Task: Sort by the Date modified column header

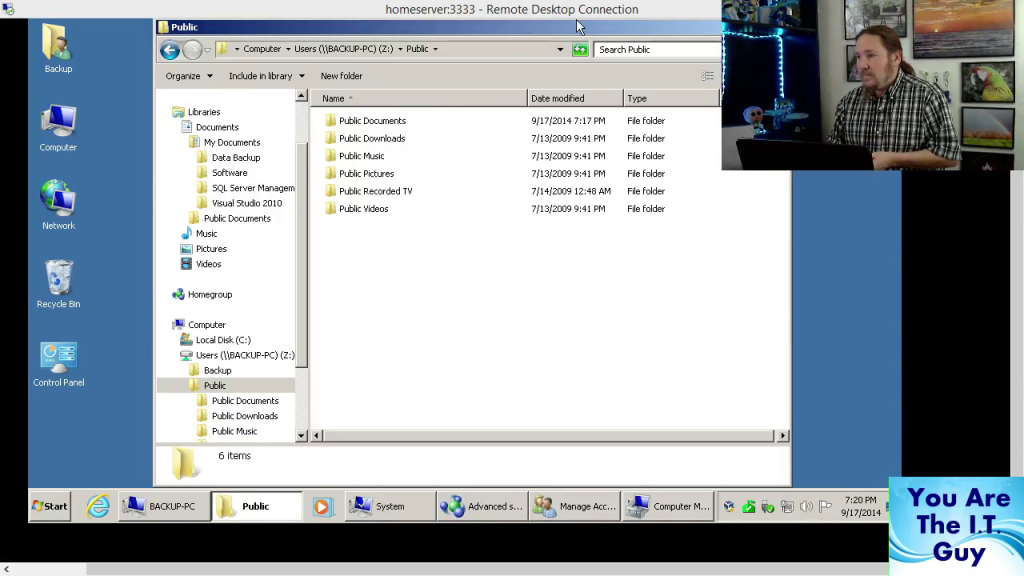Action: [x=575, y=99]
